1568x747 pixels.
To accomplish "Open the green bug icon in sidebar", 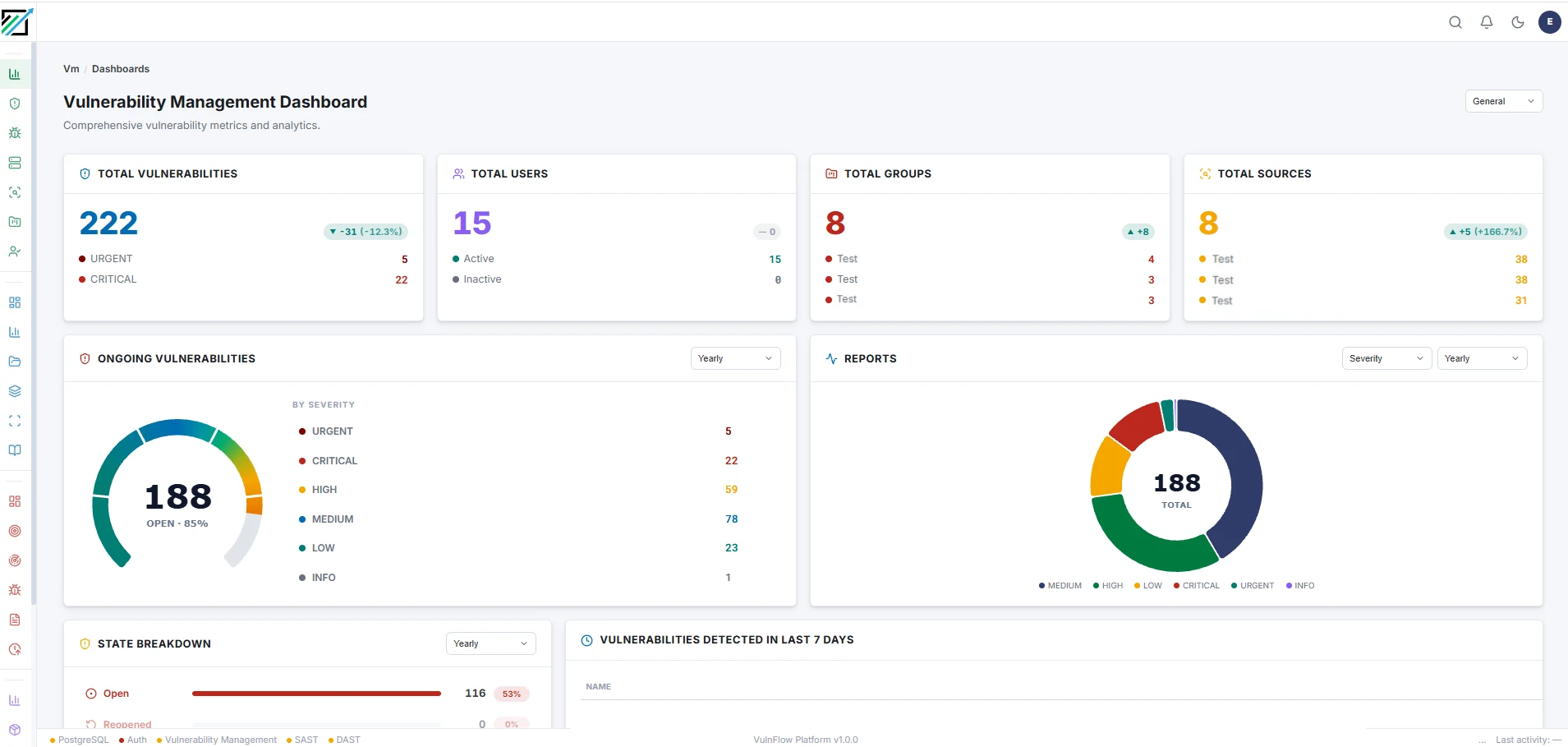I will [15, 133].
